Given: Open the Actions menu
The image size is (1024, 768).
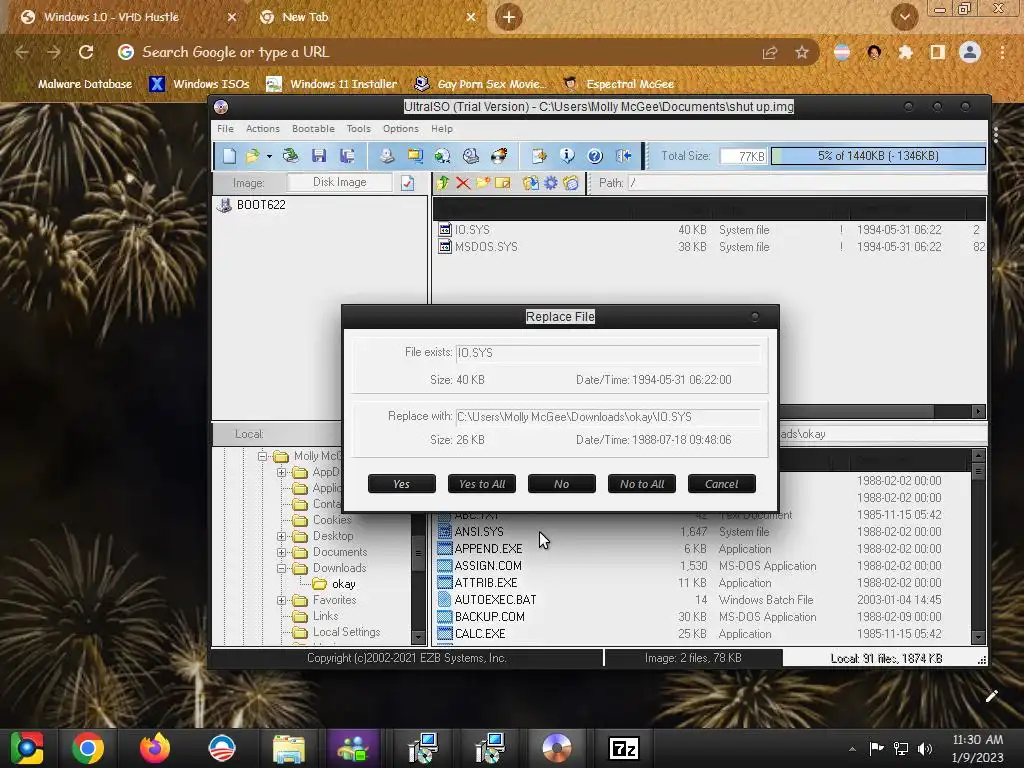Looking at the screenshot, I should coord(263,129).
